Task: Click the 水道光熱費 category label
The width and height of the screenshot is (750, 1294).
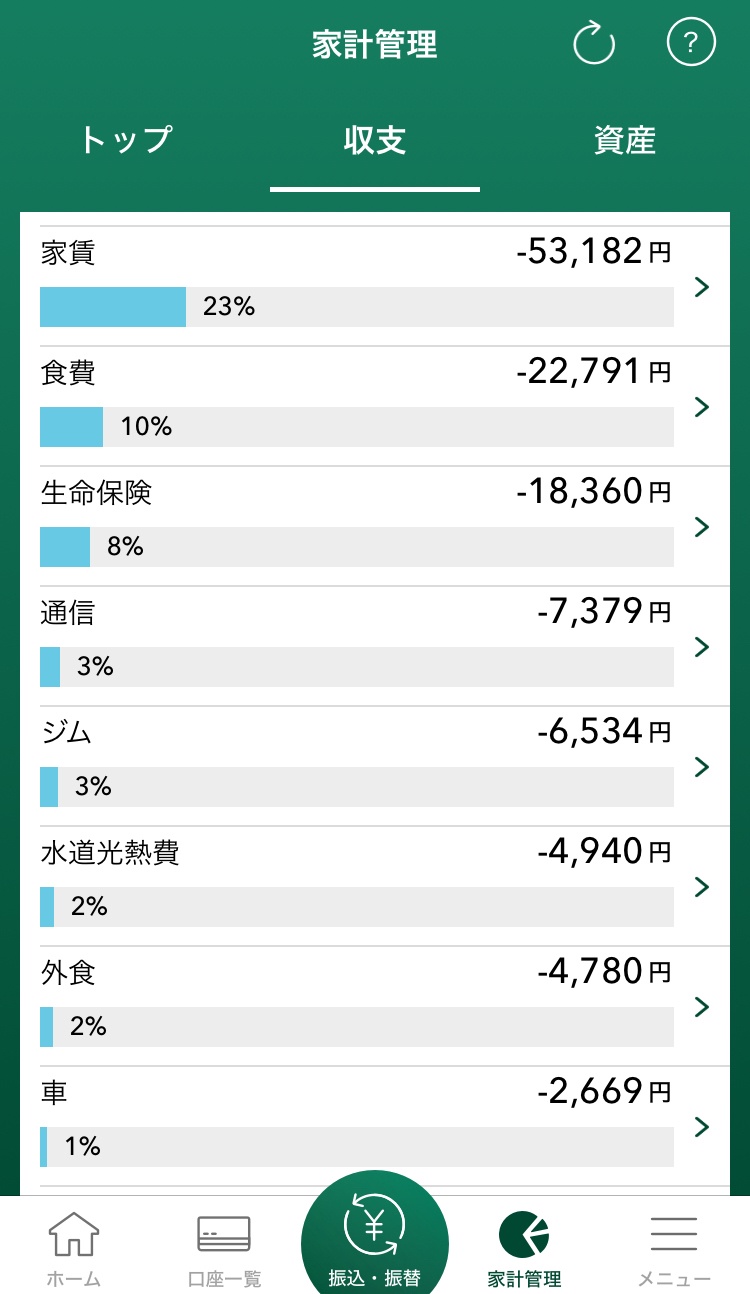Action: click(x=110, y=853)
